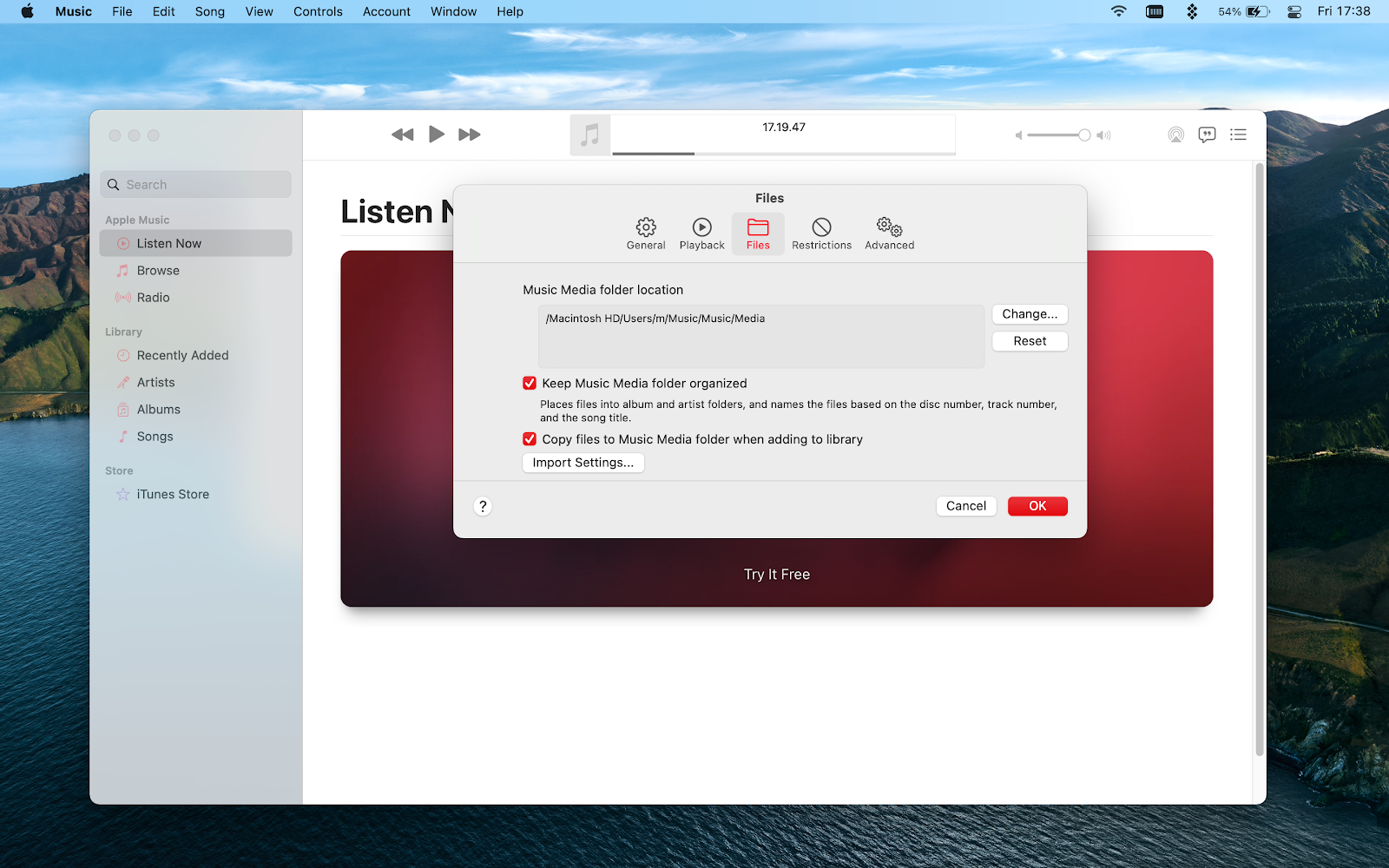Click the menu bar clock Fri 17:38
The width and height of the screenshot is (1389, 868).
[x=1344, y=11]
